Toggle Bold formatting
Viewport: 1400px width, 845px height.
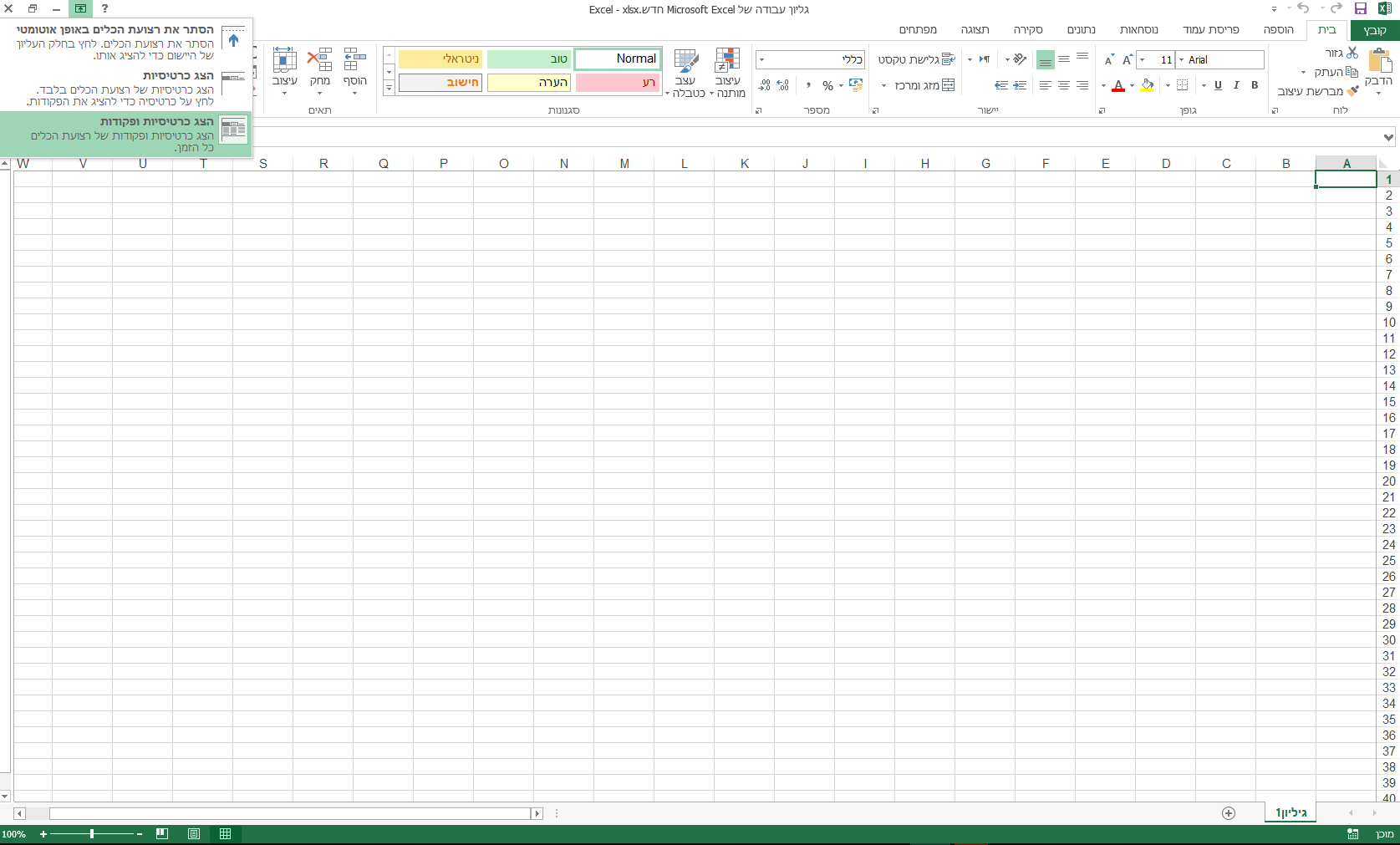(1255, 85)
